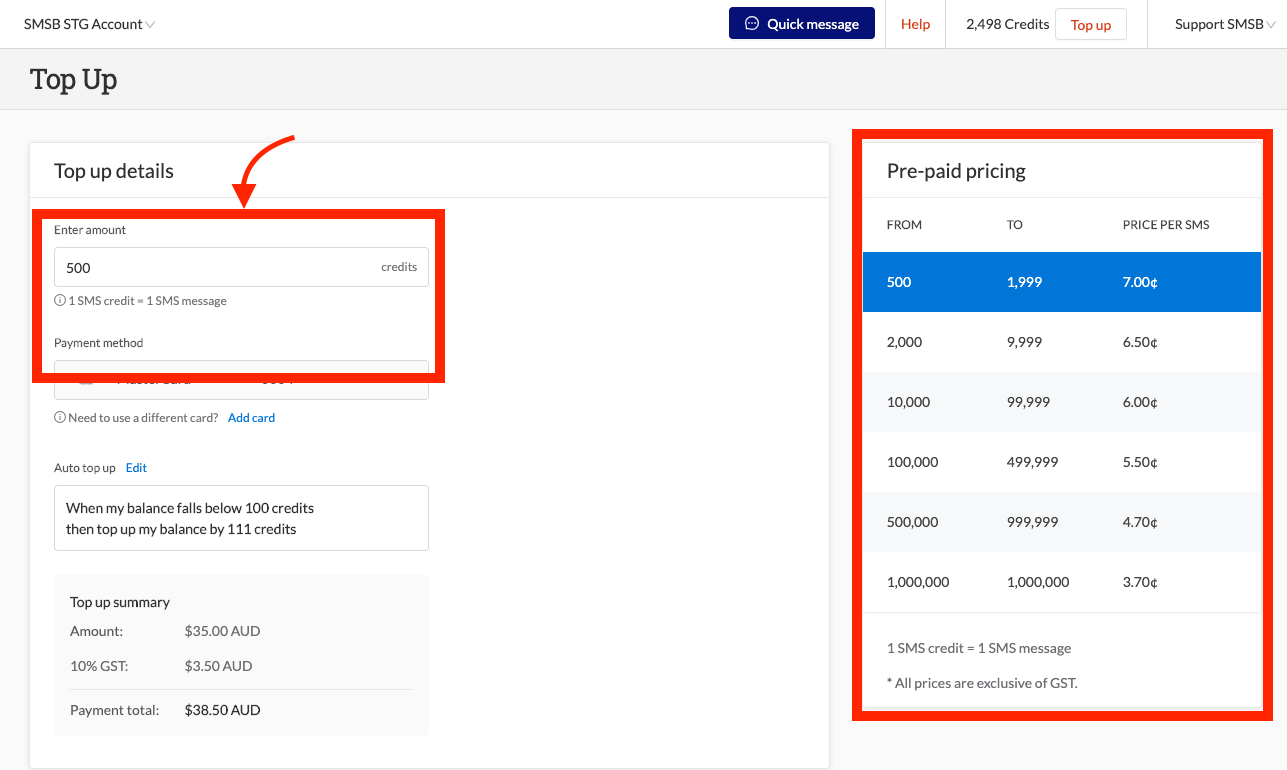The image size is (1287, 770).
Task: Select the Top Up page heading
Action: 73,78
